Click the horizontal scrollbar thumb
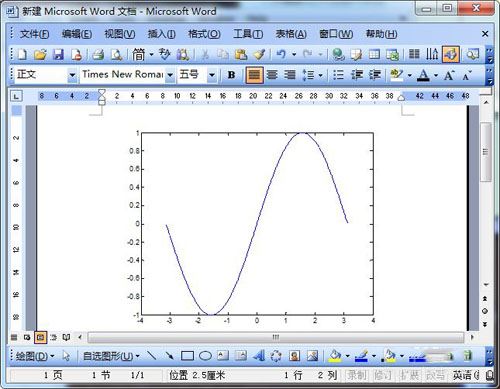500x389 pixels. click(275, 337)
